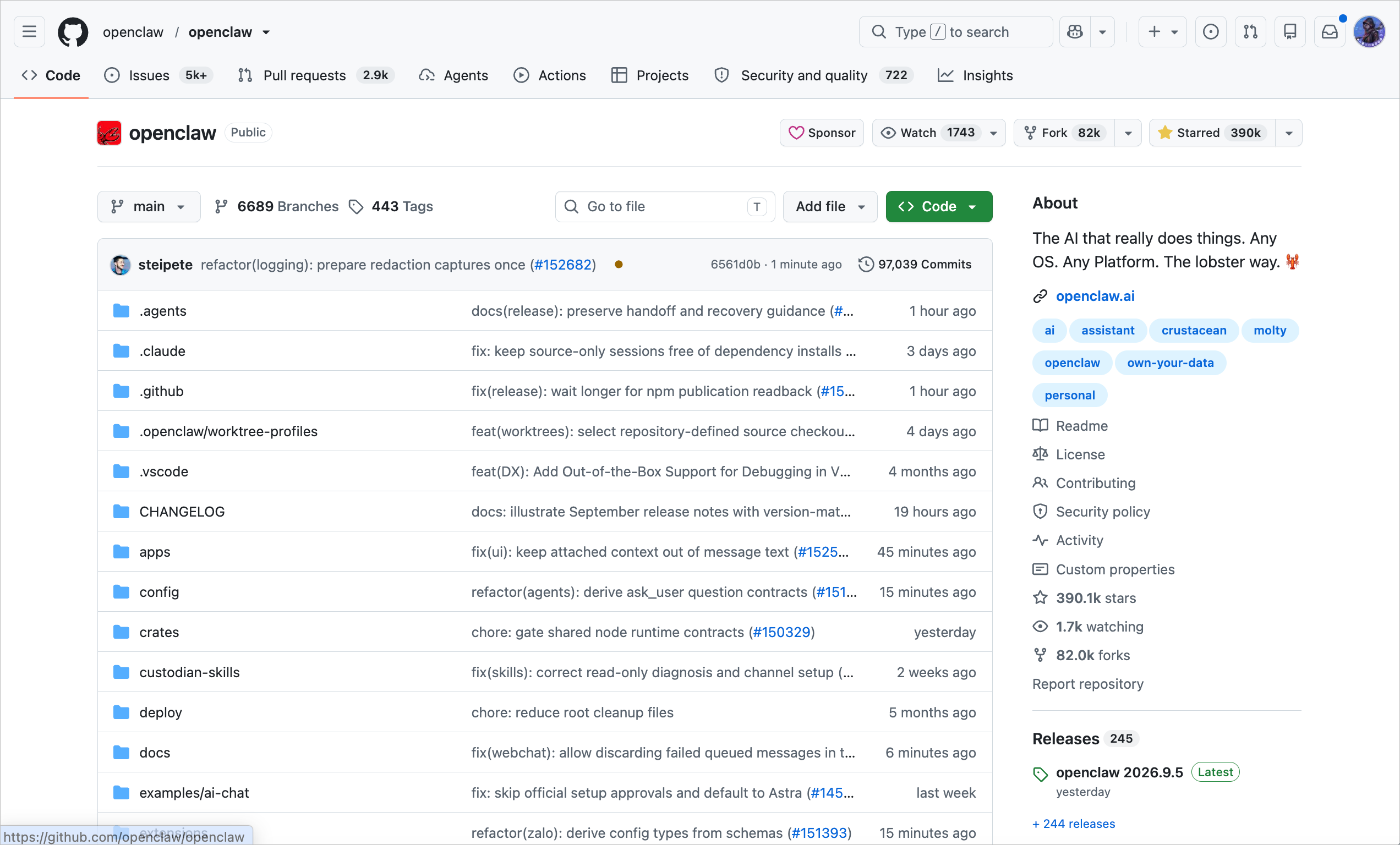Image resolution: width=1400 pixels, height=845 pixels.
Task: Click steipete's commit author avatar
Action: coord(121,265)
